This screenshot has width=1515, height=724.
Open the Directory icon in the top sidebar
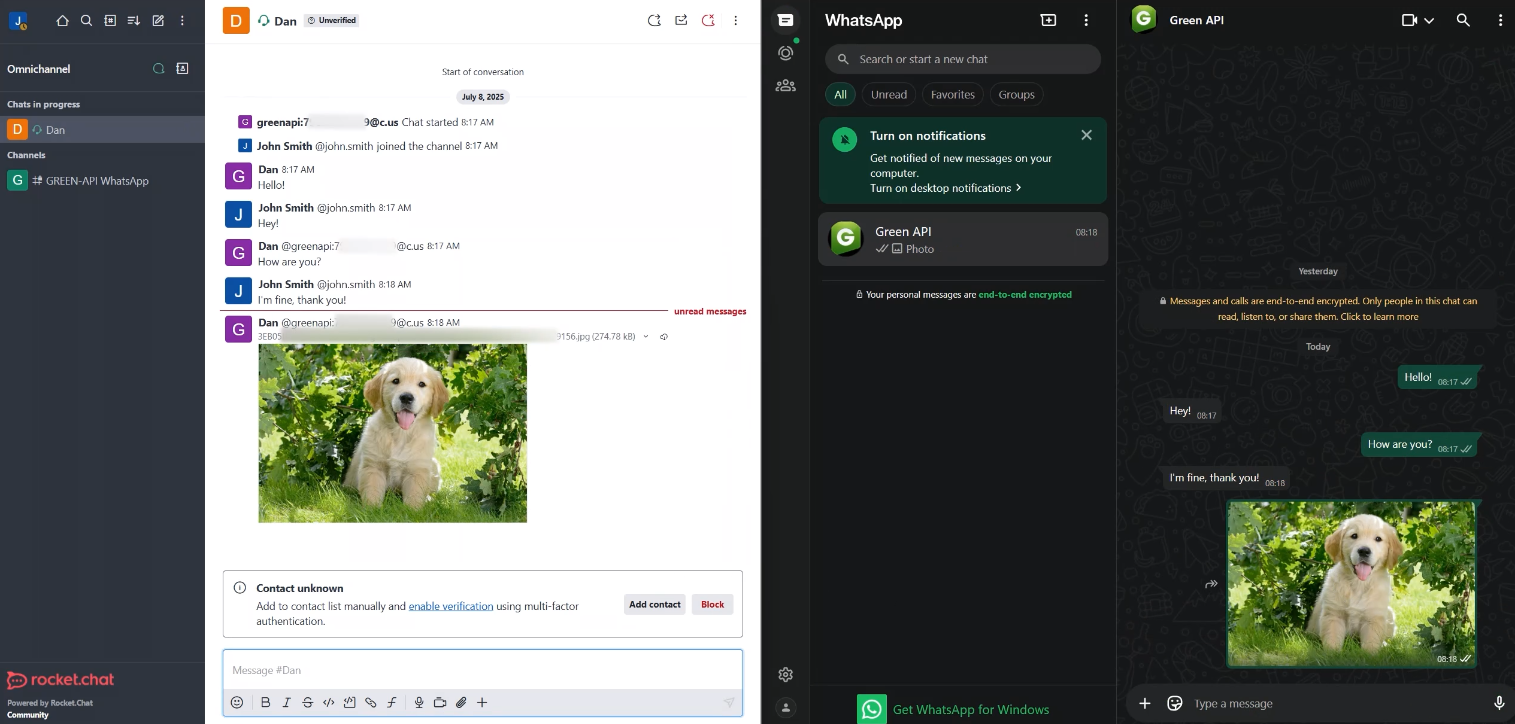pyautogui.click(x=110, y=20)
